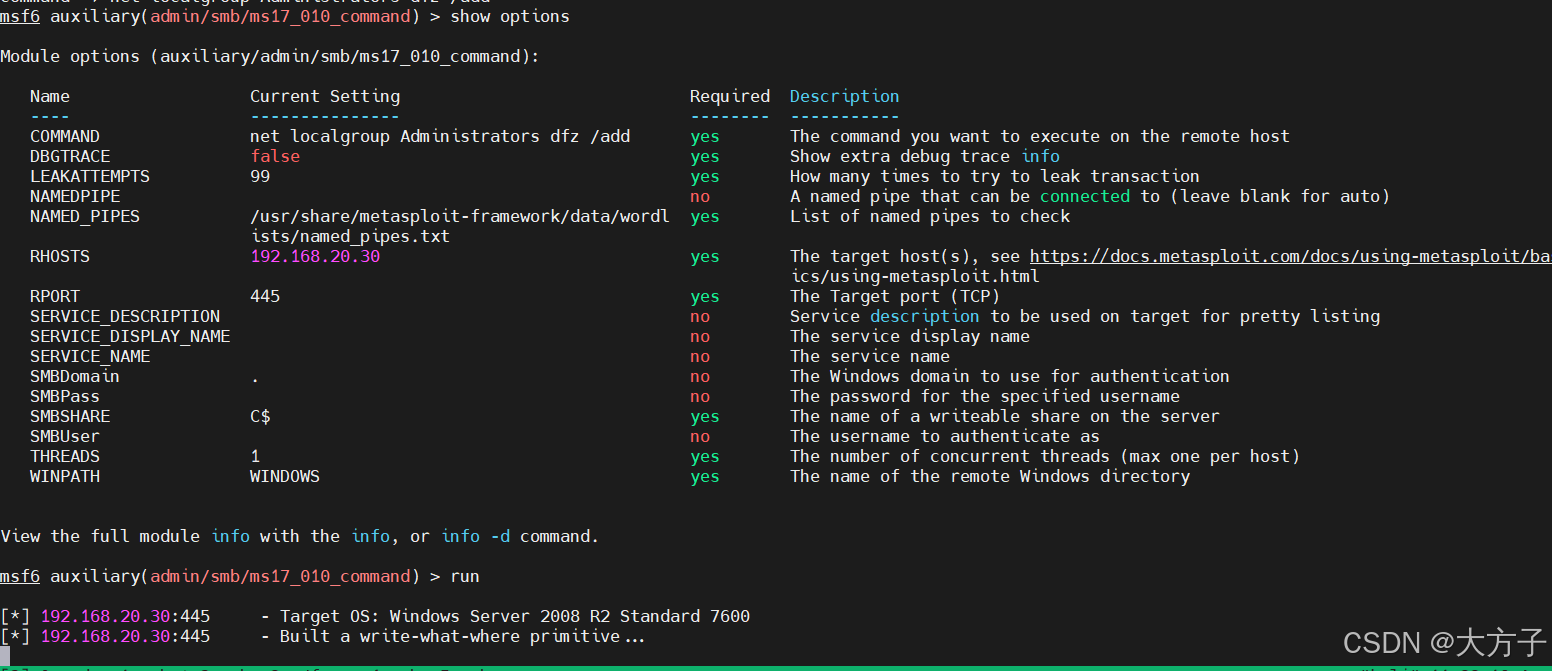Click the SERVICE_DISPLAY_NAME option name
Screen dimensions: 1552x671
(x=130, y=337)
